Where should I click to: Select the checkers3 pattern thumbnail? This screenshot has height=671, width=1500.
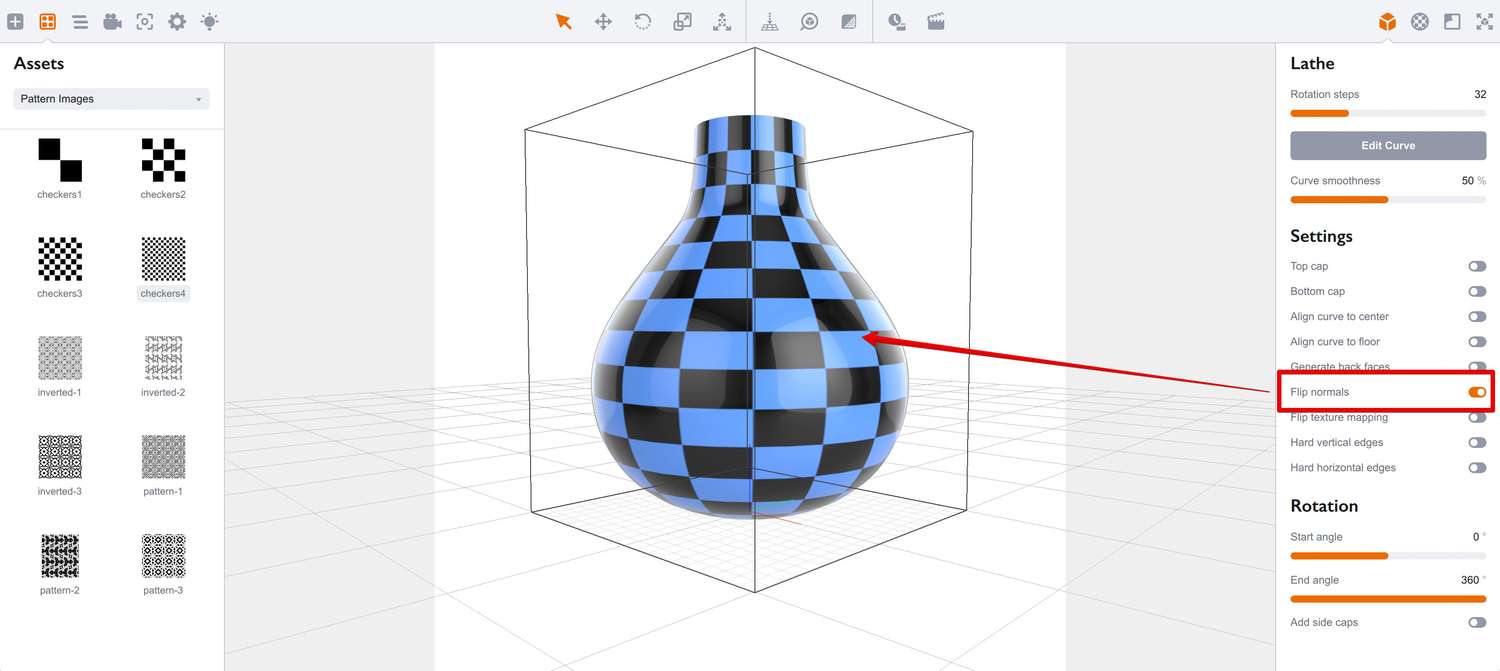pyautogui.click(x=60, y=259)
